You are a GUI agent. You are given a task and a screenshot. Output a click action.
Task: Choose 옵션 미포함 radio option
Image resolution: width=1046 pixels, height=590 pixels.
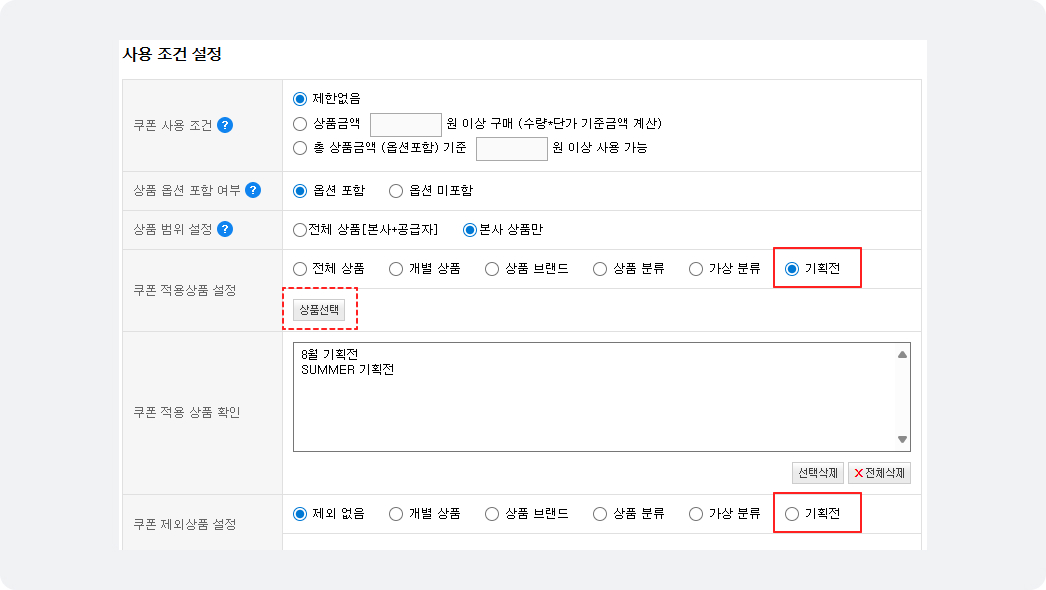(396, 190)
